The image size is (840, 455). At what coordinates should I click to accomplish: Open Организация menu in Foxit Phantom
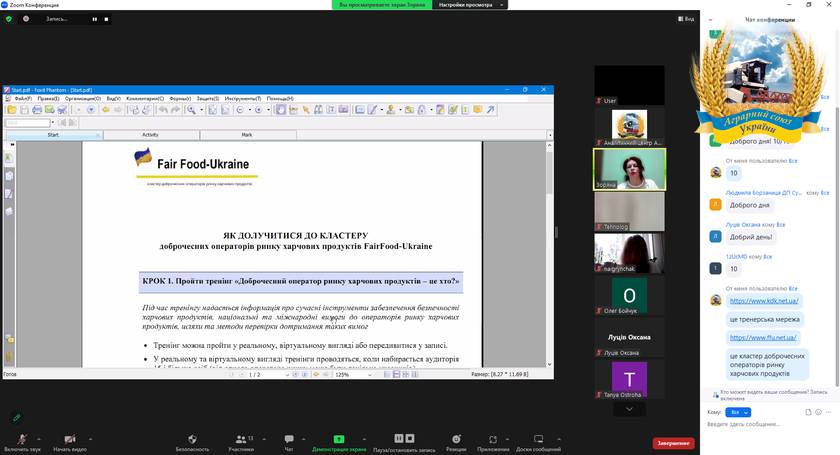(x=82, y=99)
